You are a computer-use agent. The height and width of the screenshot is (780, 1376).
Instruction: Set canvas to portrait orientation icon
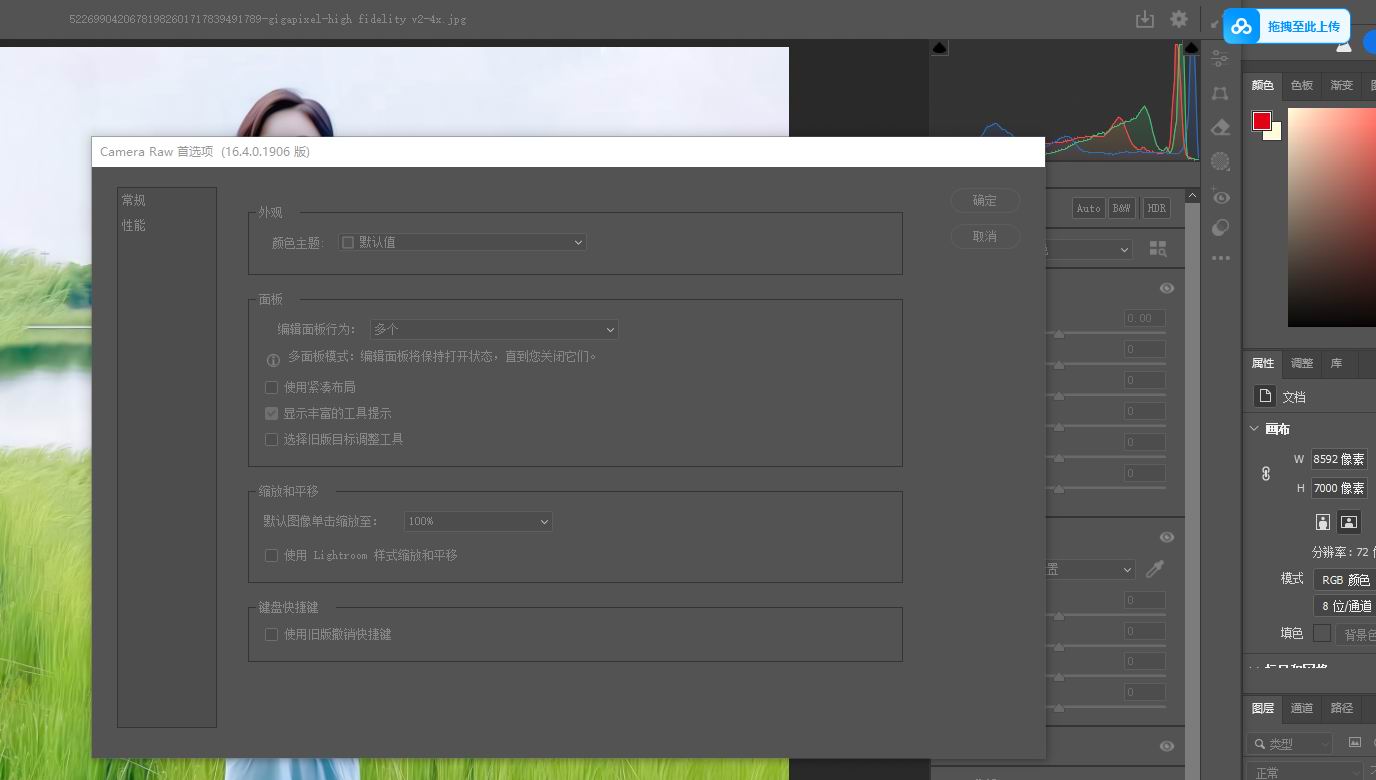tap(1323, 522)
